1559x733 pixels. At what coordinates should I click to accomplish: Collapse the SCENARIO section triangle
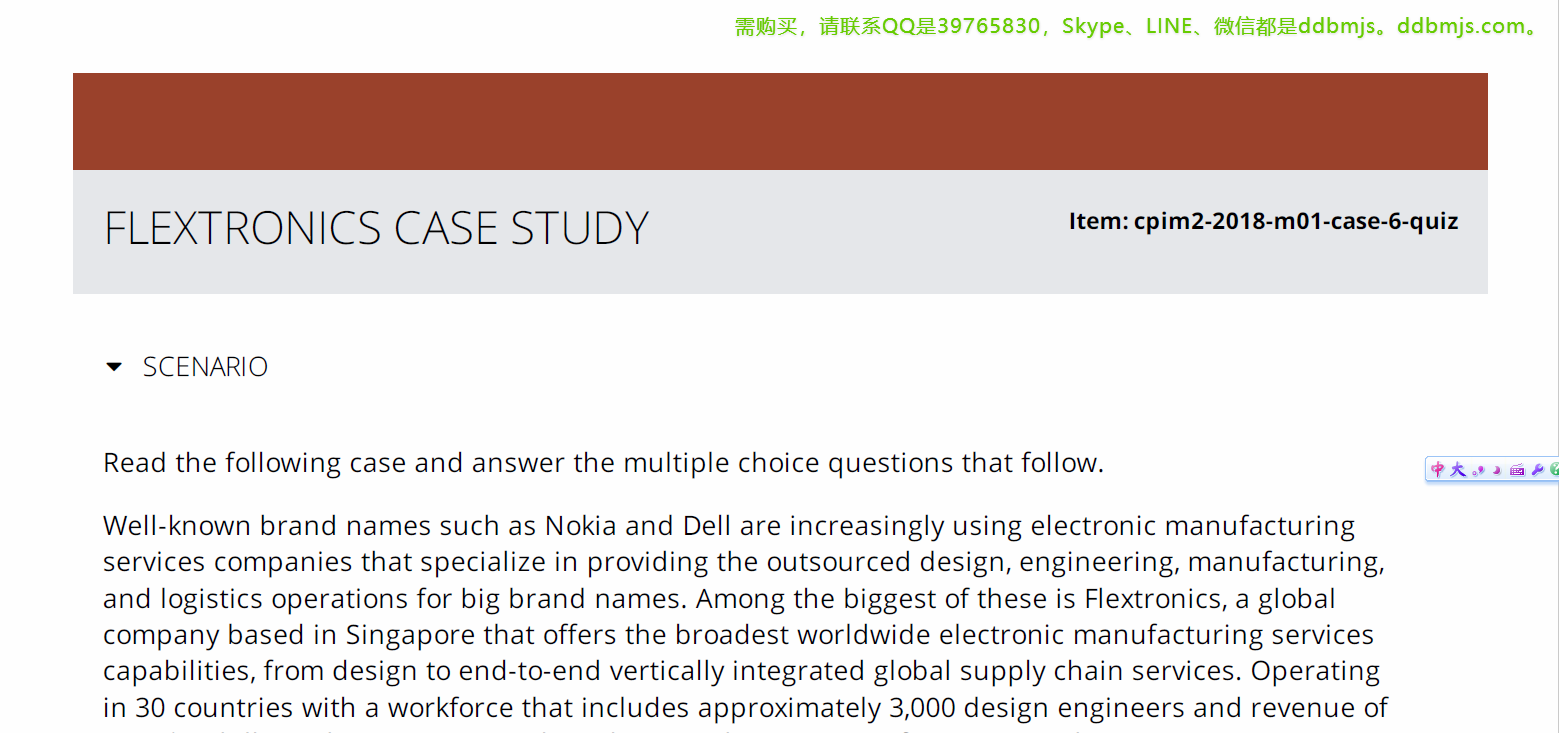click(x=114, y=368)
